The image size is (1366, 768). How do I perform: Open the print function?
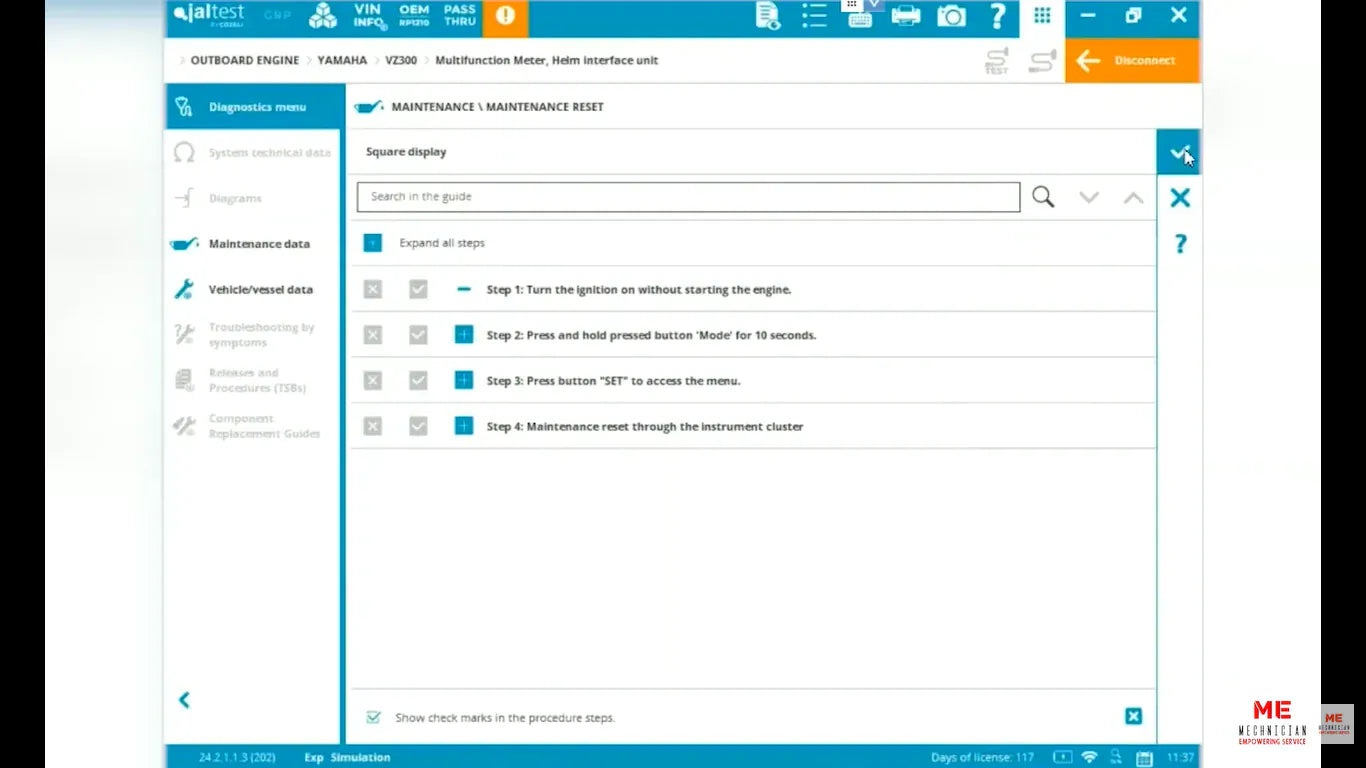[x=905, y=16]
